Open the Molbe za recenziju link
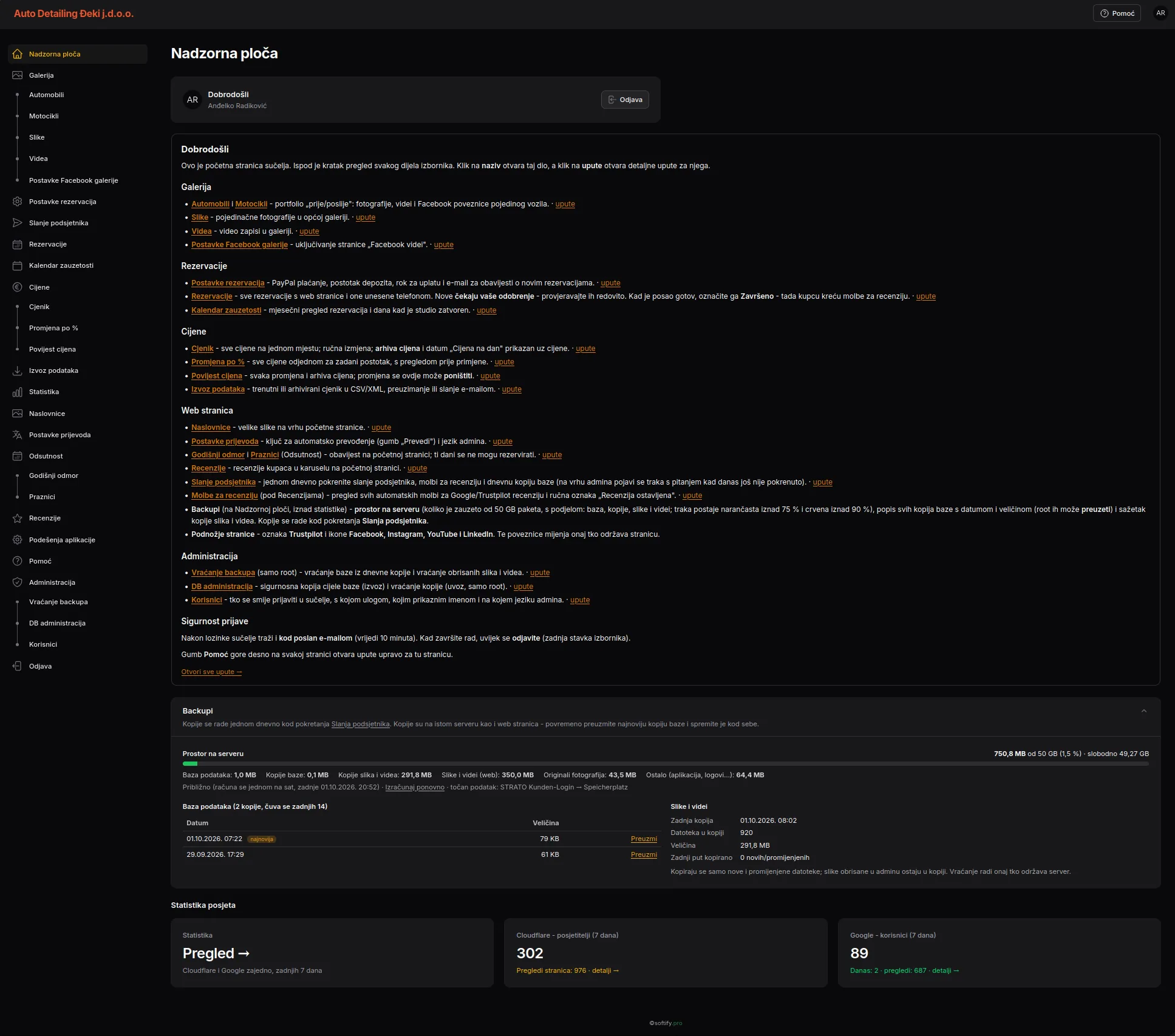 tap(225, 496)
